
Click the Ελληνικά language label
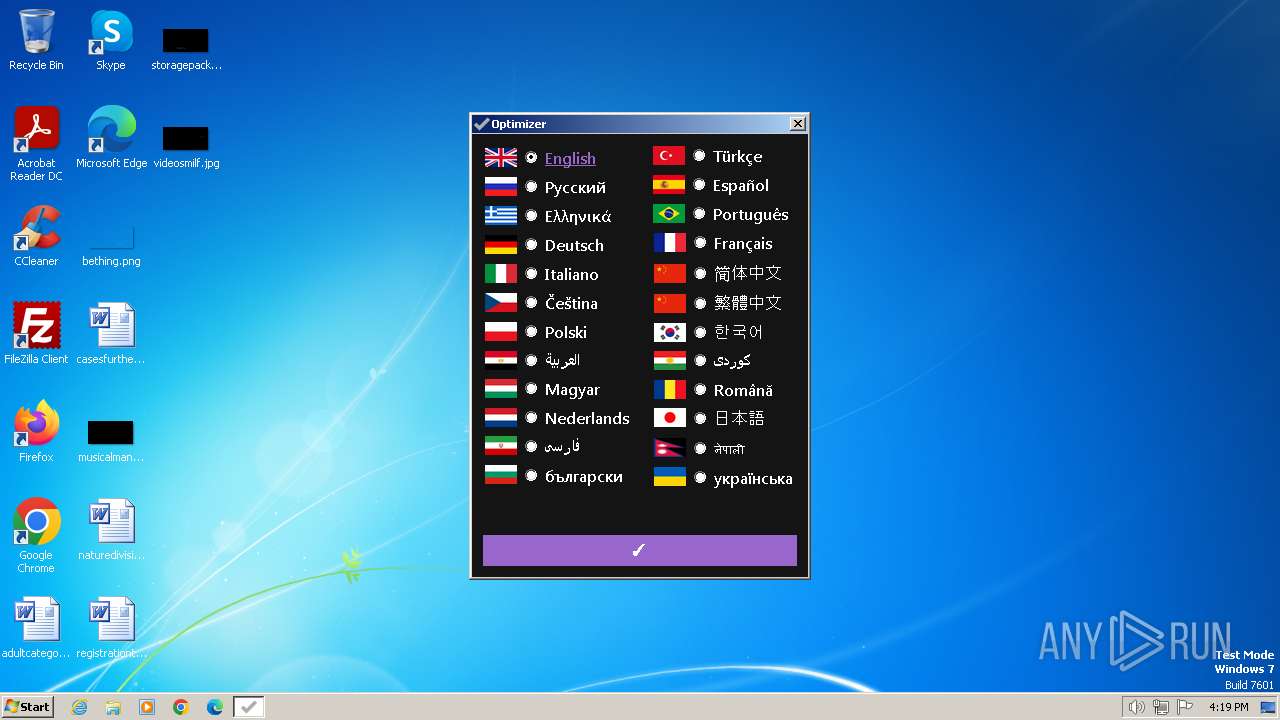click(x=578, y=216)
